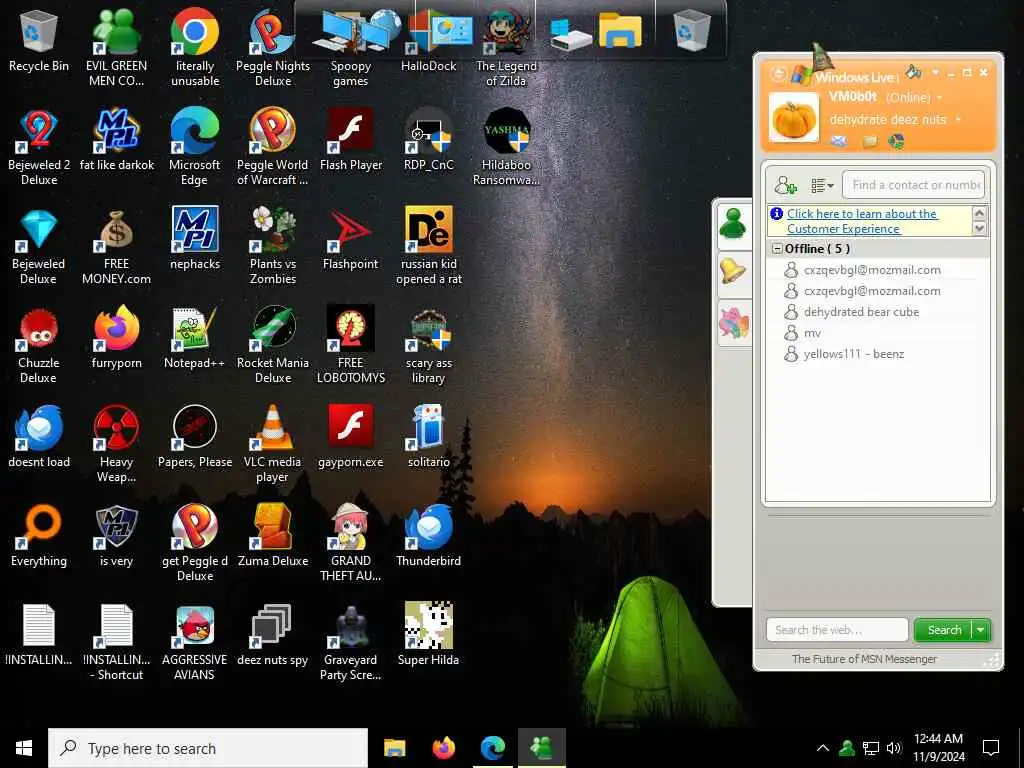The height and width of the screenshot is (768, 1024).
Task: Open the color scheme paintbrush icon in Messenger
Action: (x=914, y=71)
